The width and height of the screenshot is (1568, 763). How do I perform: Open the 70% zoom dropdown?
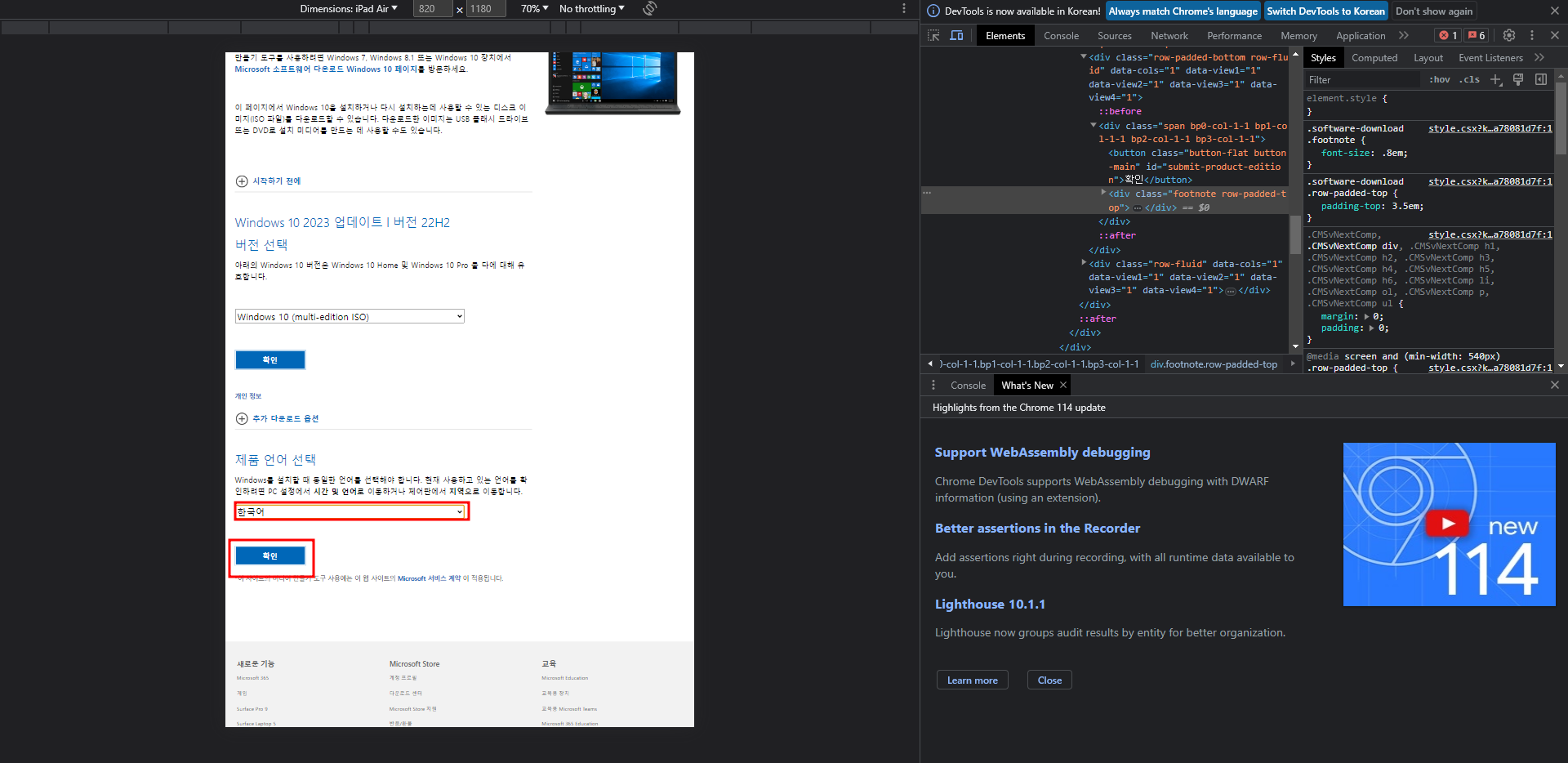535,8
